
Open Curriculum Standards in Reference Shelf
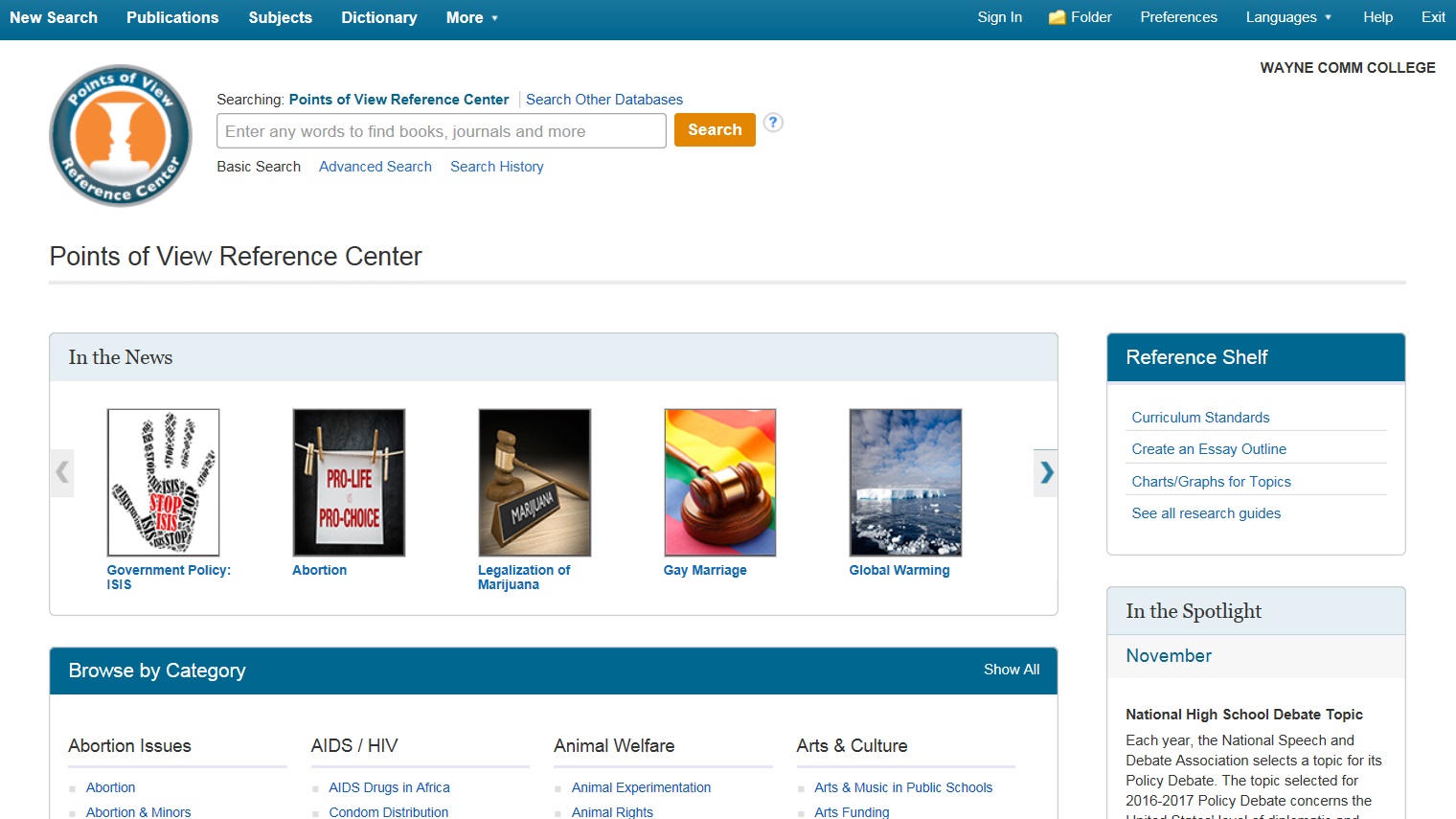click(x=1200, y=418)
